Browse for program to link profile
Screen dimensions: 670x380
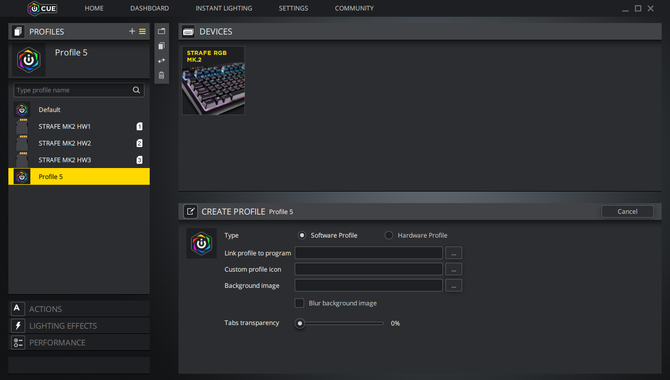453,253
